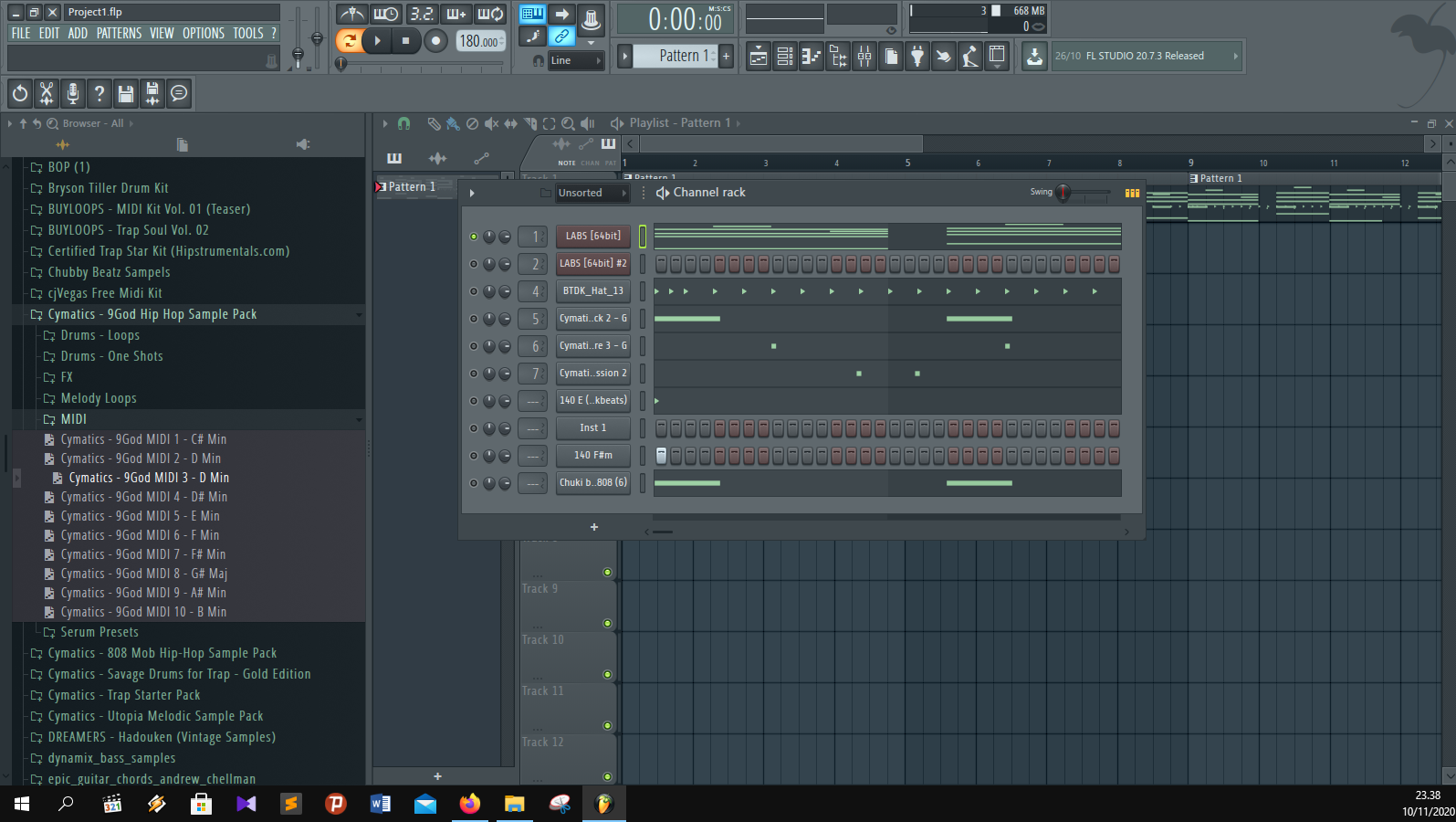Add a new channel with plus button
This screenshot has height=822, width=1456.
(x=594, y=527)
